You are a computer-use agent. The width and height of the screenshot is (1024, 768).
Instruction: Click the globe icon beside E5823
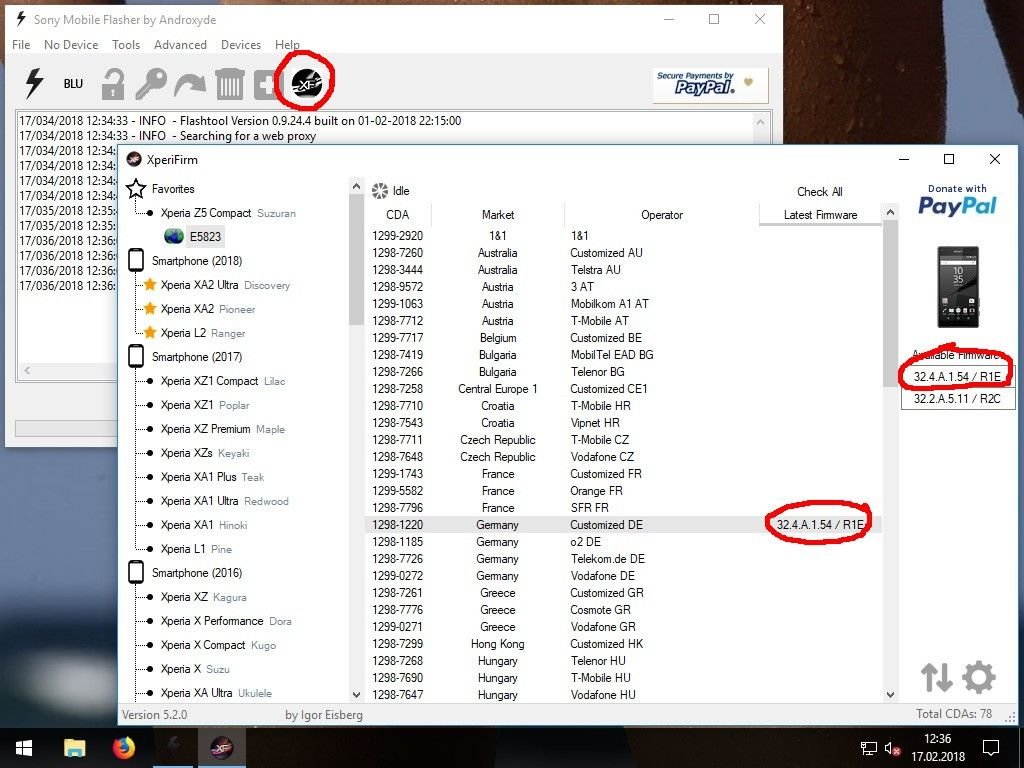(x=174, y=236)
